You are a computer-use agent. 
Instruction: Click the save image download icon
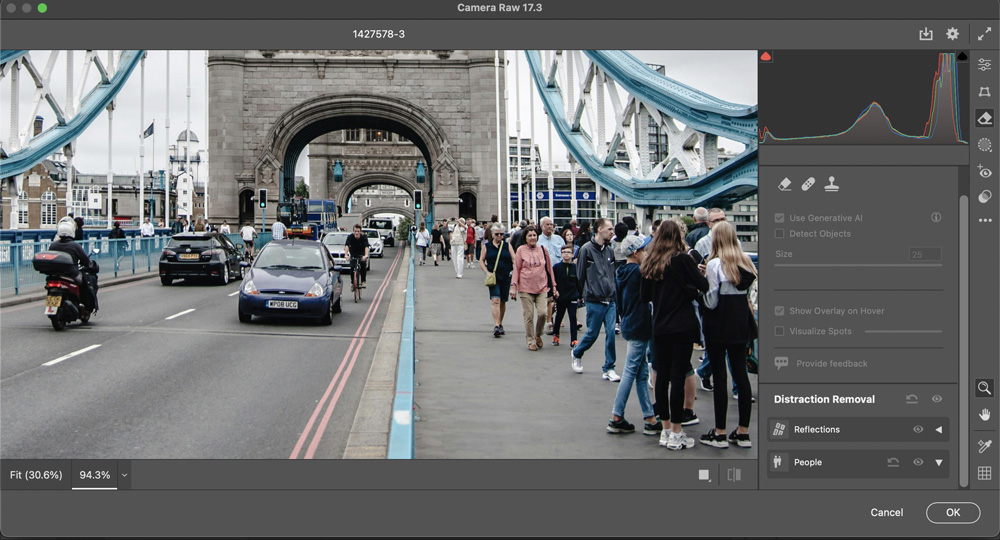(925, 34)
